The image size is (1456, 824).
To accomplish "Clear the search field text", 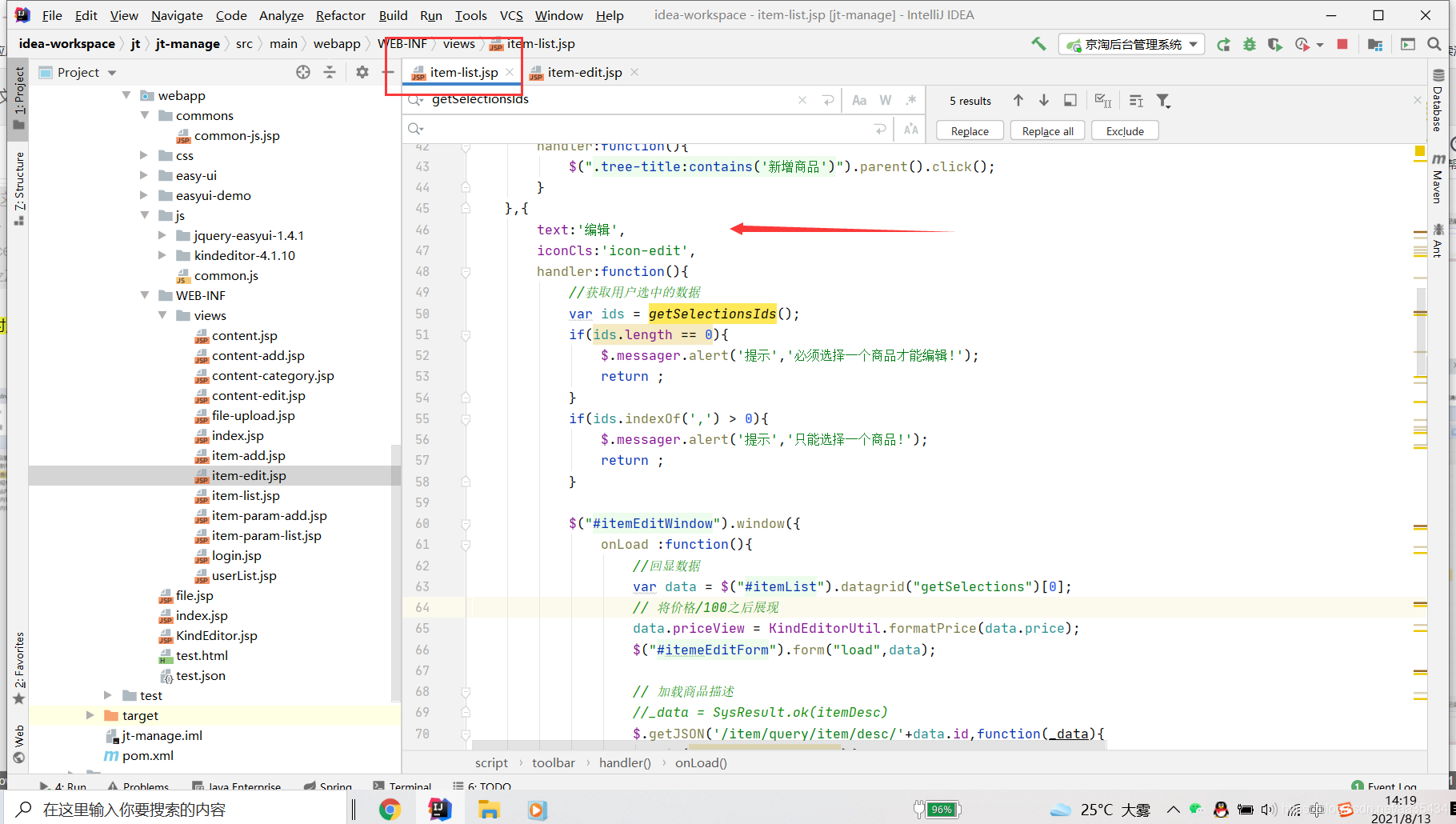I will (802, 100).
